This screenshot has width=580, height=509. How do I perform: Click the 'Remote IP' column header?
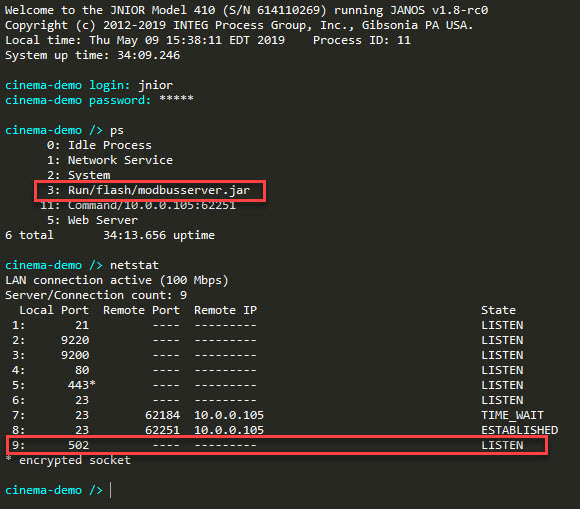[225, 310]
